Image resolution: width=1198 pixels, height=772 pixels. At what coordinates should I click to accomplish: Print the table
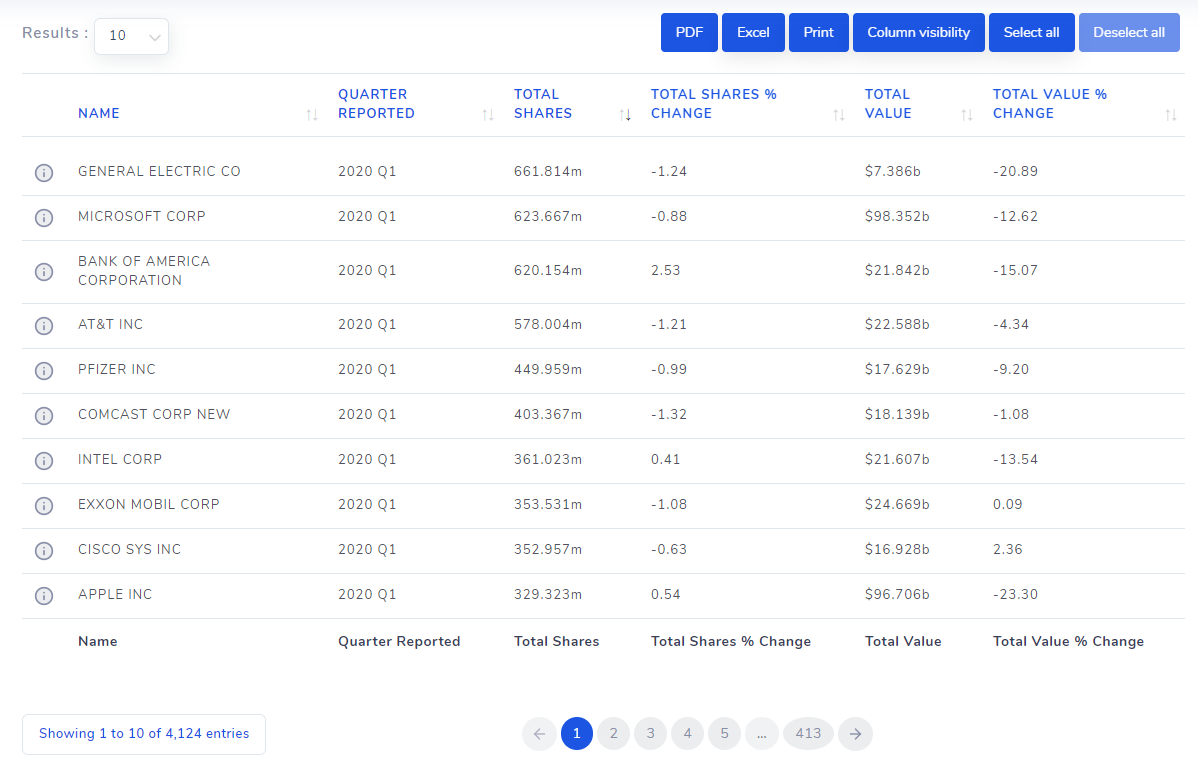[818, 33]
